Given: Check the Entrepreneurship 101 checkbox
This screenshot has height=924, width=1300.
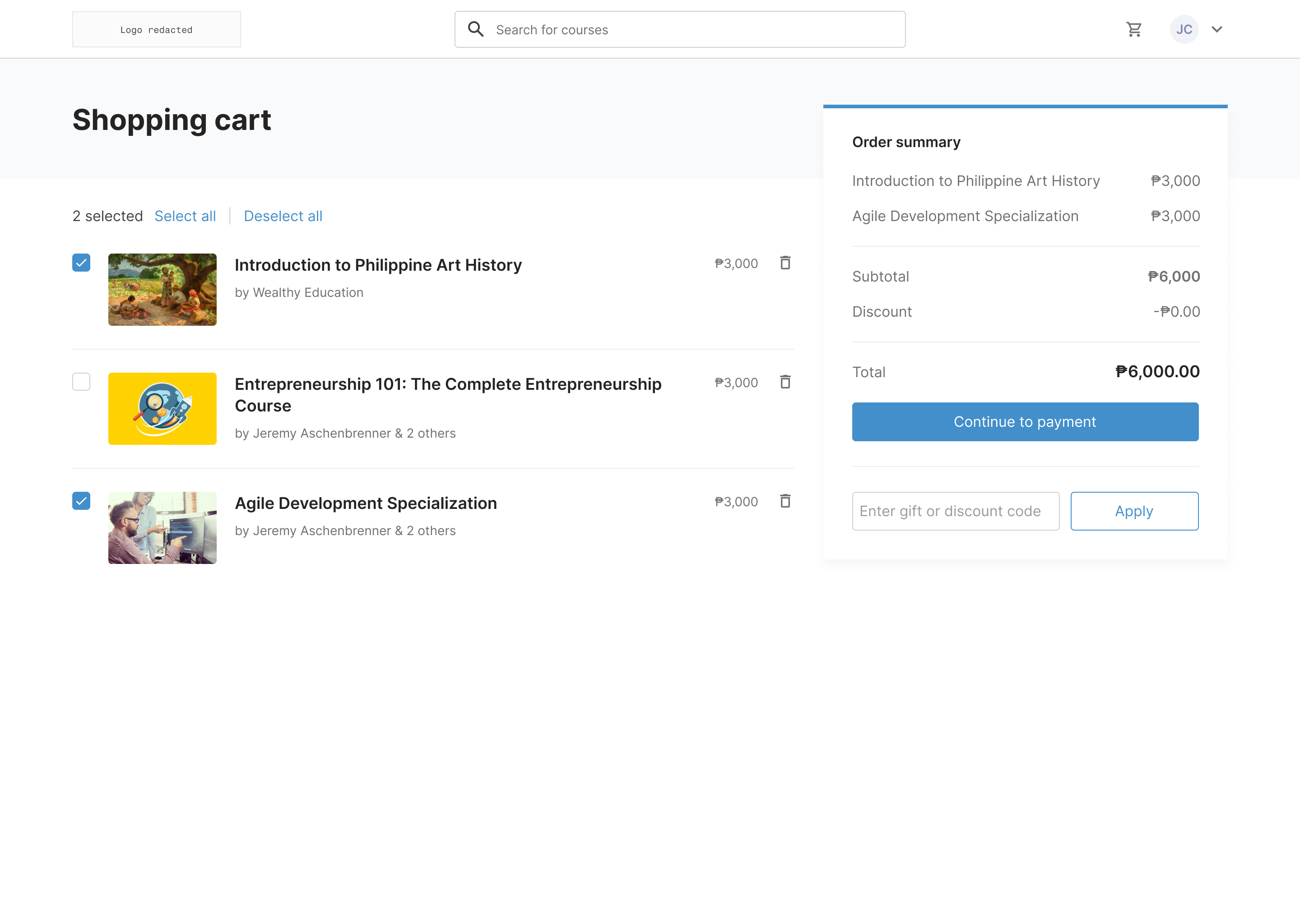Looking at the screenshot, I should pos(81,382).
